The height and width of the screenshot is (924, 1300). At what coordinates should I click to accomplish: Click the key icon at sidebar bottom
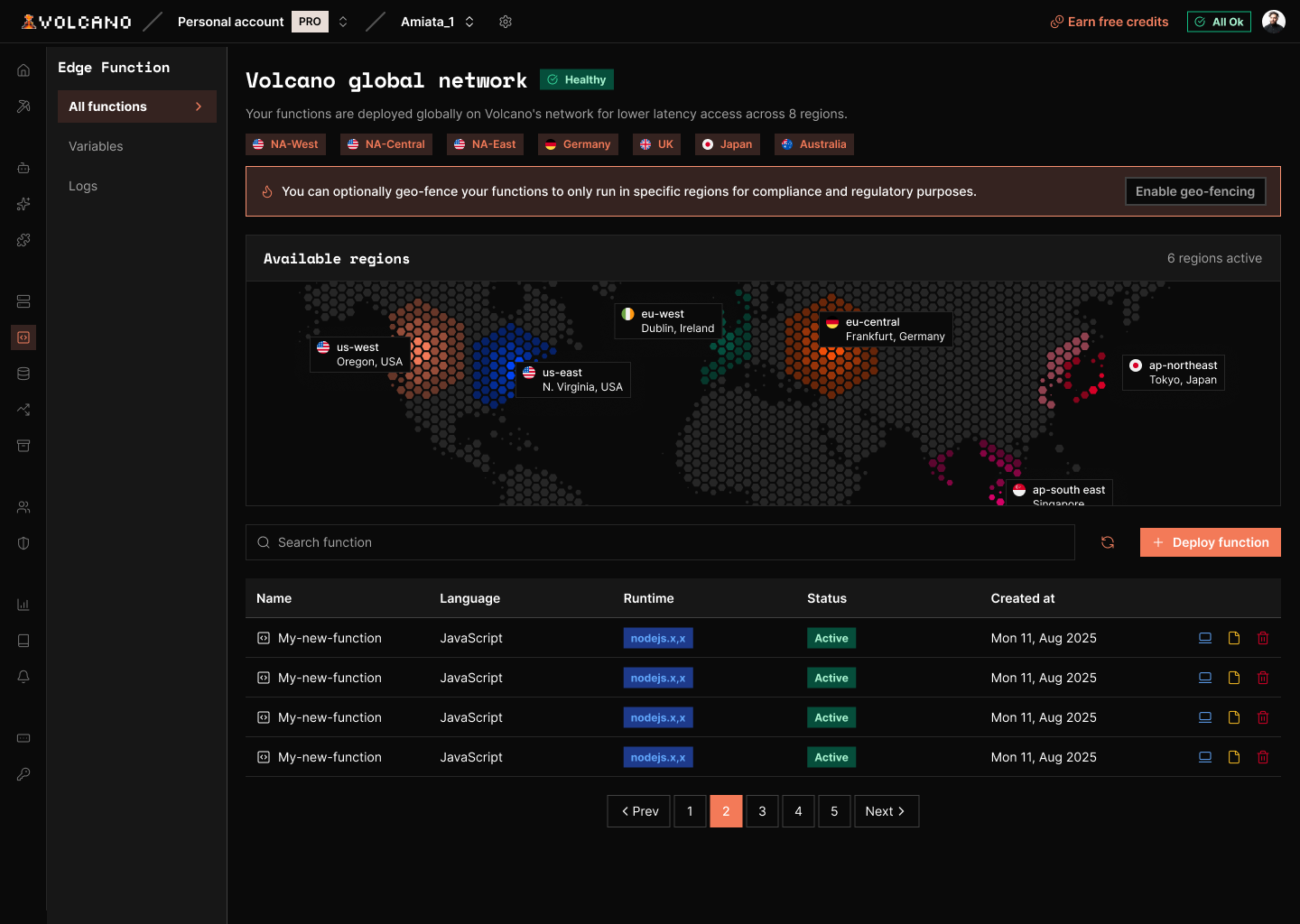click(23, 774)
